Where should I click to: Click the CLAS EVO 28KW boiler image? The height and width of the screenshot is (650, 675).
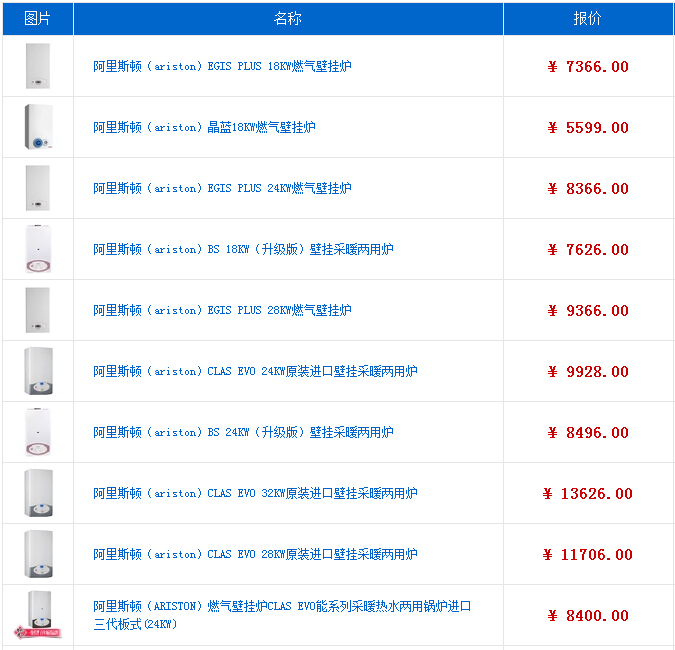point(38,555)
